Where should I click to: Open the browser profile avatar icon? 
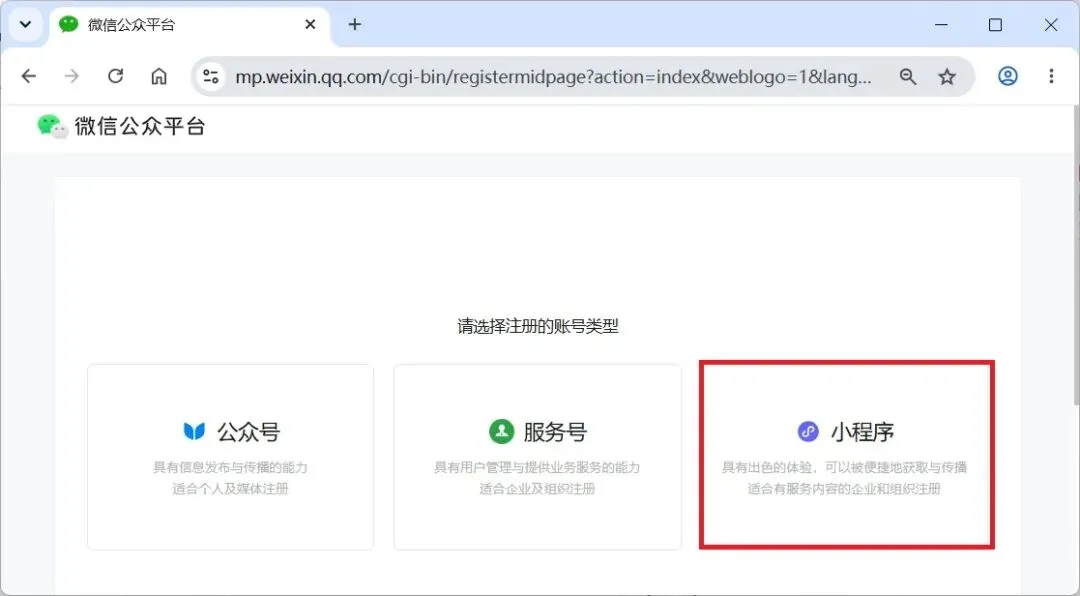click(x=1008, y=76)
